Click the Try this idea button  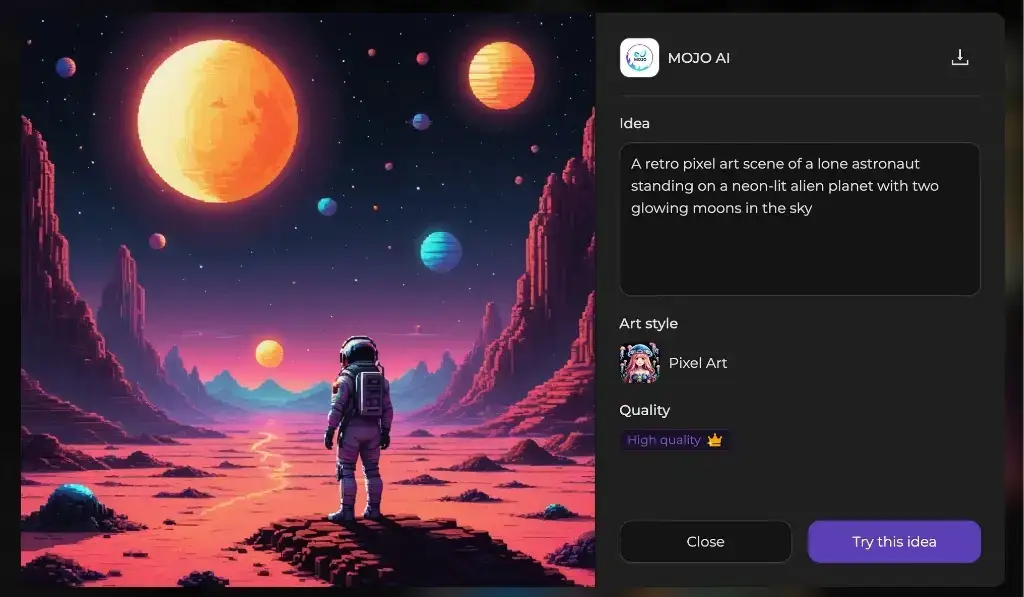(x=894, y=541)
